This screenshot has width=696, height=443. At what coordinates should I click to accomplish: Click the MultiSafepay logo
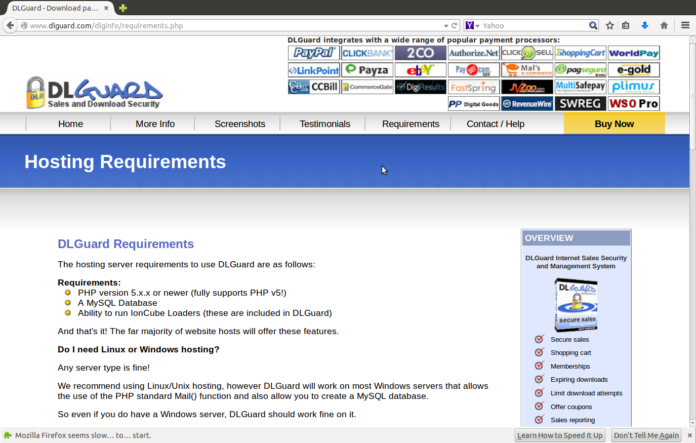point(581,87)
